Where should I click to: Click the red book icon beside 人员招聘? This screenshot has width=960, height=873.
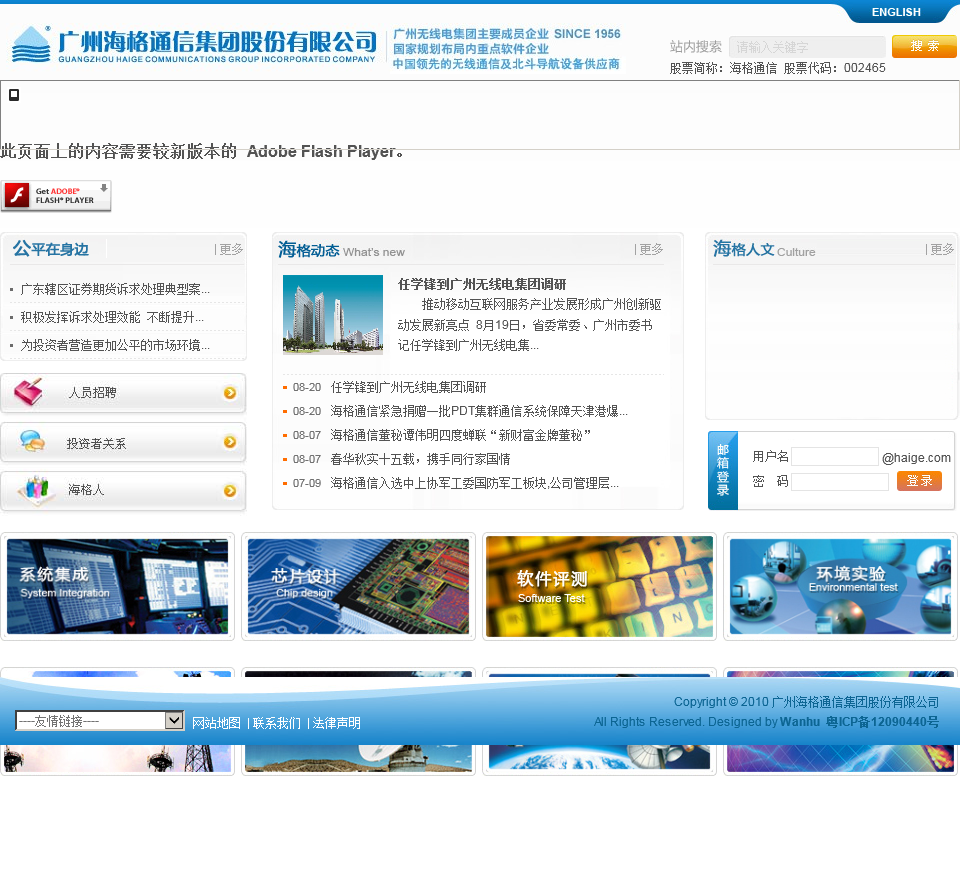[x=29, y=392]
